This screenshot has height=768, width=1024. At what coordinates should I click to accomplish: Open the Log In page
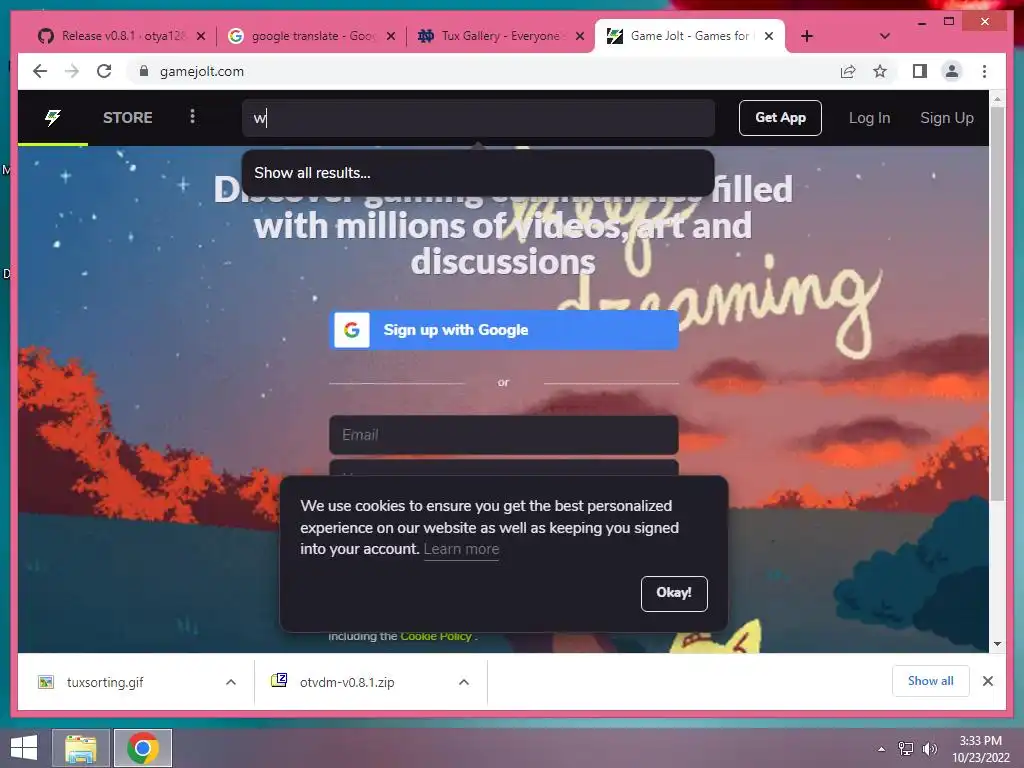click(x=869, y=118)
